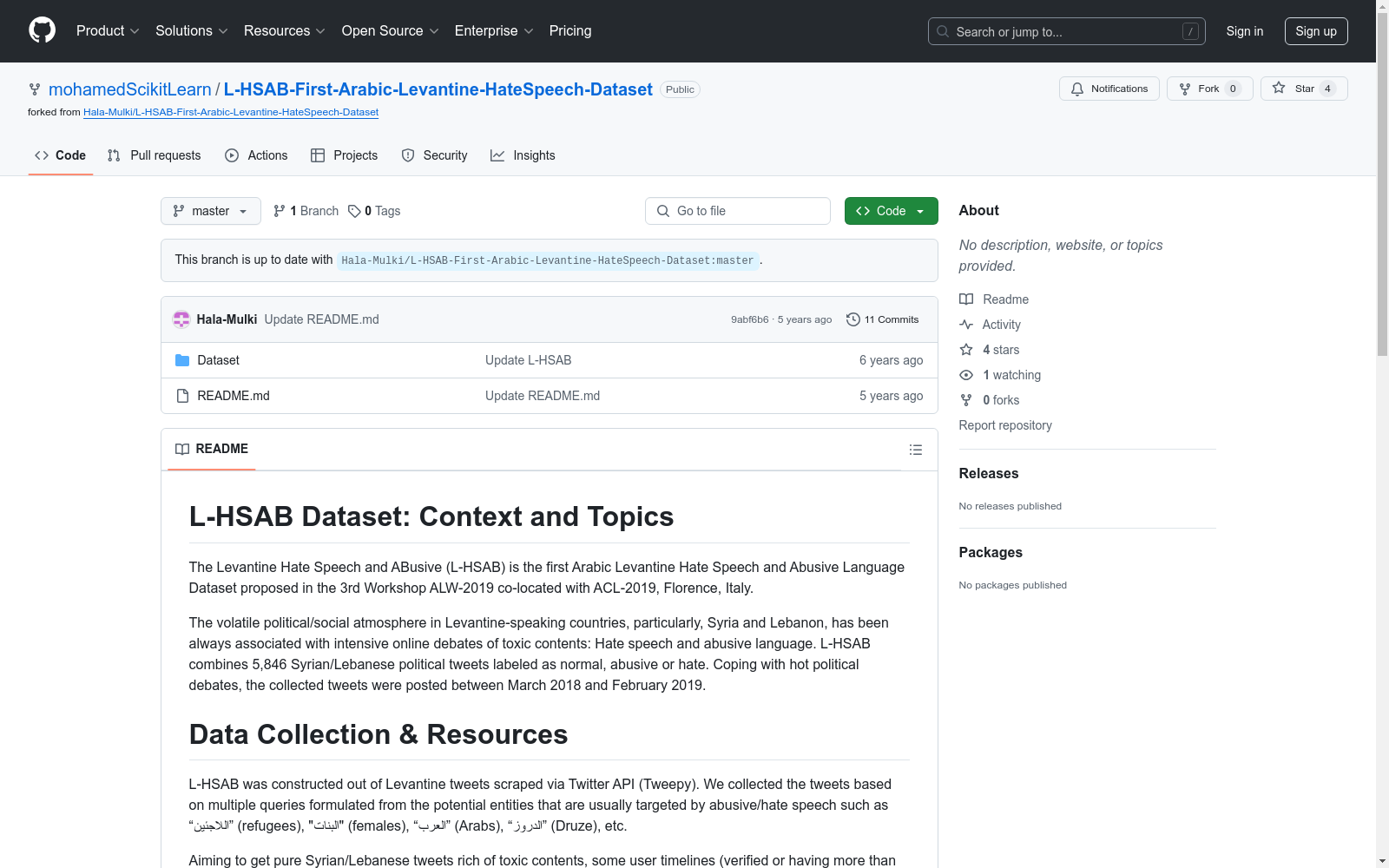View the 11 Commits history

883,319
